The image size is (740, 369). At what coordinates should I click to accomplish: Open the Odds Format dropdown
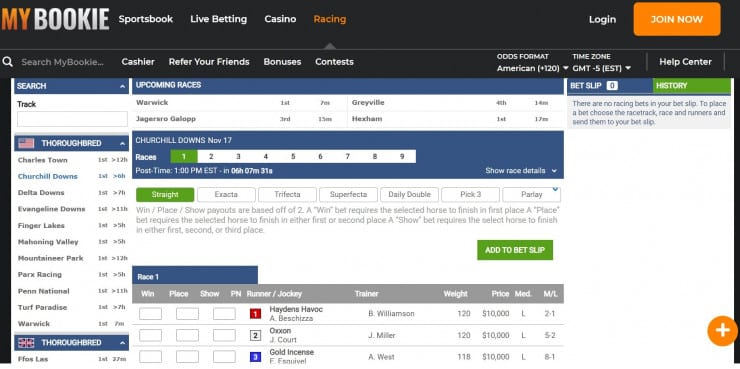point(532,68)
